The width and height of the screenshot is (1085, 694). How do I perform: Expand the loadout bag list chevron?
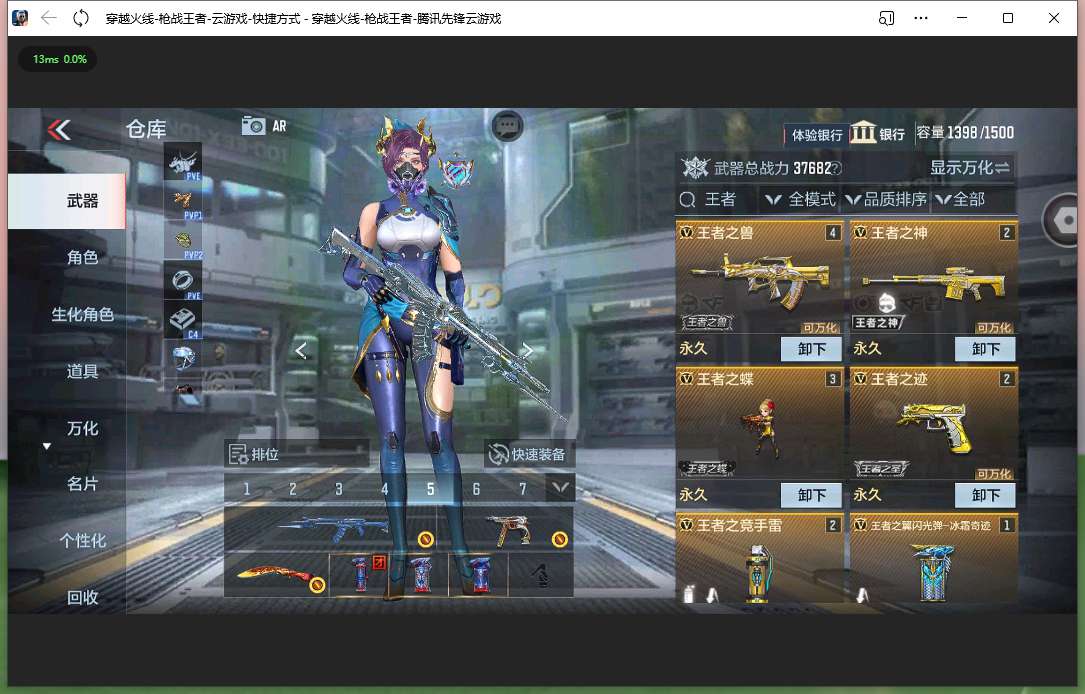560,488
